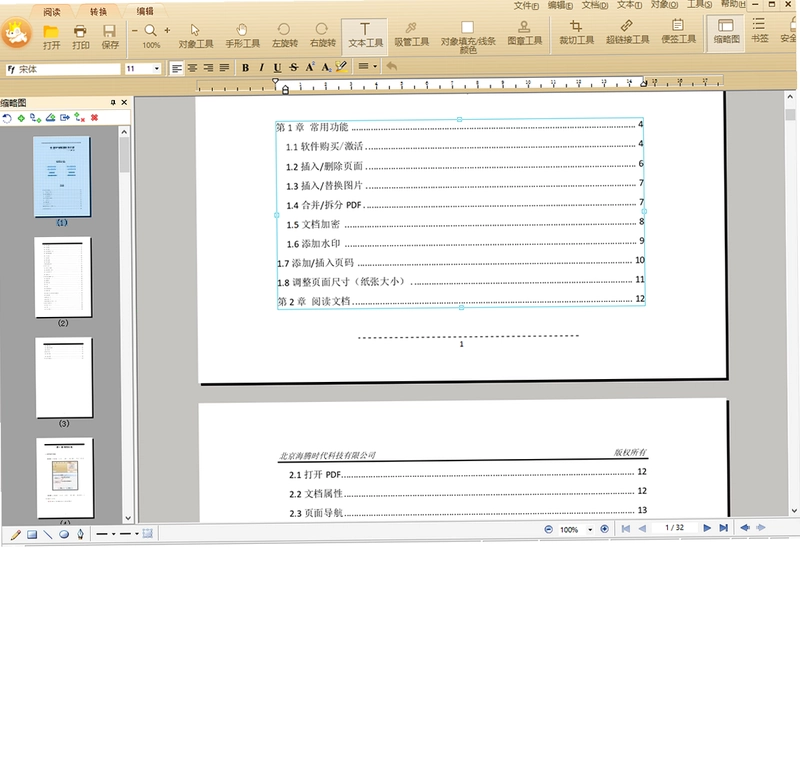Select page thumbnail (2)
The image size is (800, 771).
(63, 277)
